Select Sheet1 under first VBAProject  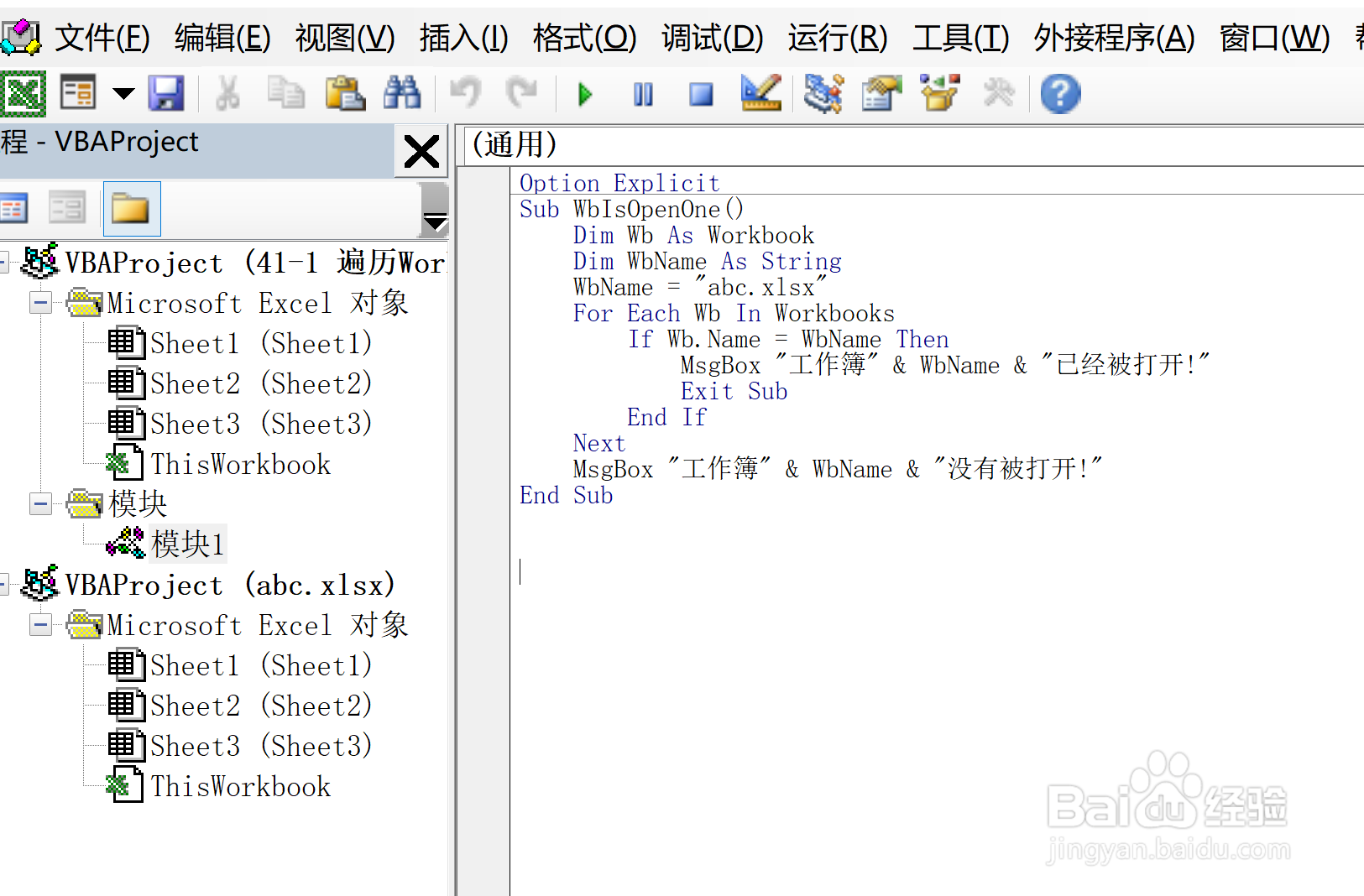pos(260,343)
